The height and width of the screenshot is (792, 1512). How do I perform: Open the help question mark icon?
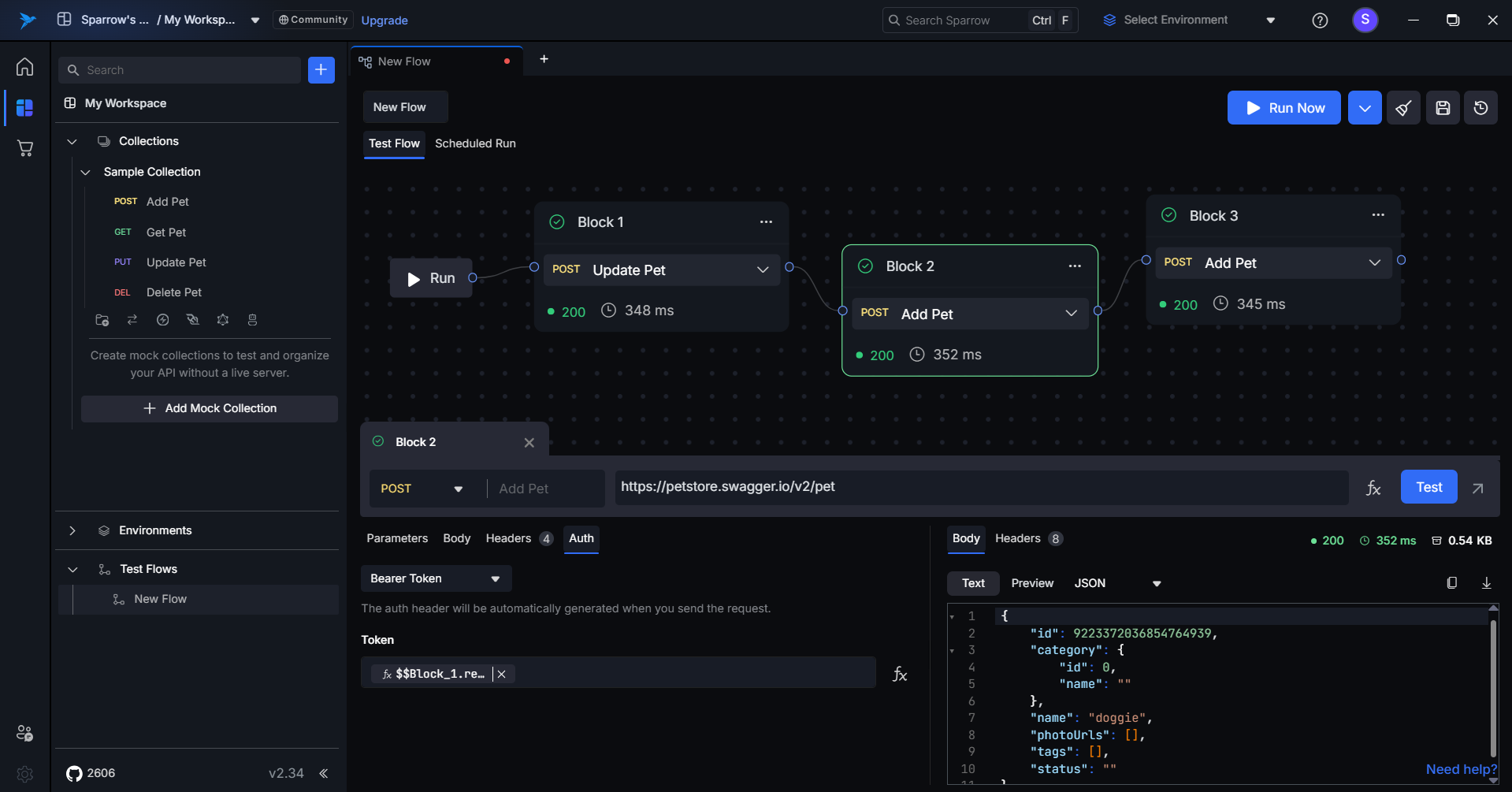point(1320,20)
